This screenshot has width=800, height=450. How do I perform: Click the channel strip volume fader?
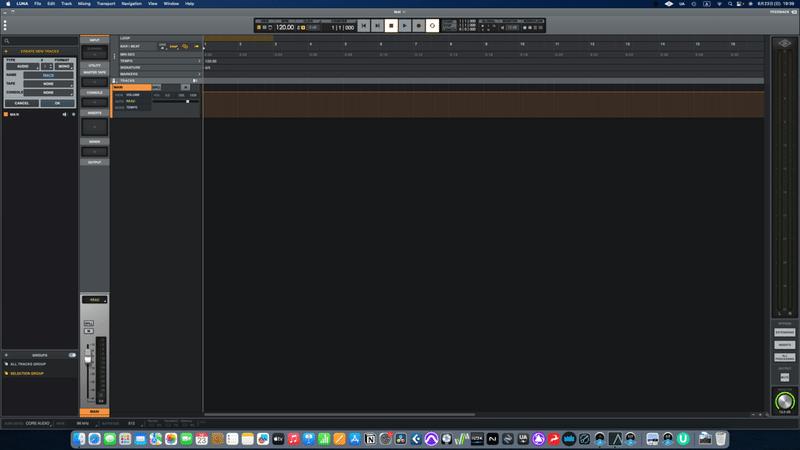[x=88, y=357]
